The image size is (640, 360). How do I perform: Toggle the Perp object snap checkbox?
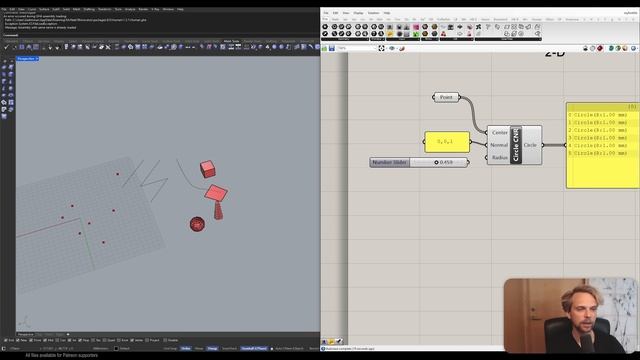click(x=80, y=340)
